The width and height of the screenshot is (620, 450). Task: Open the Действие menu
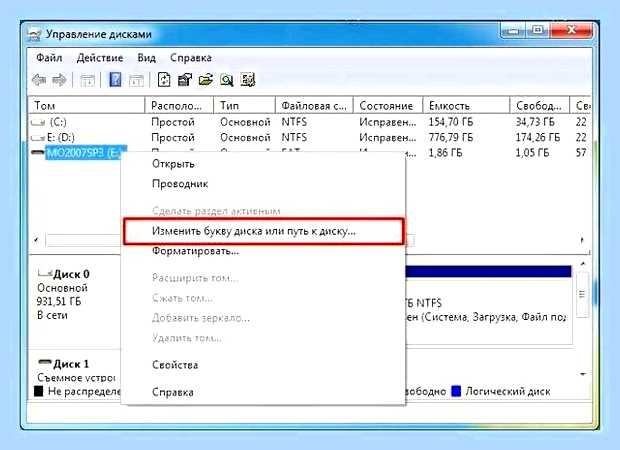pyautogui.click(x=100, y=58)
